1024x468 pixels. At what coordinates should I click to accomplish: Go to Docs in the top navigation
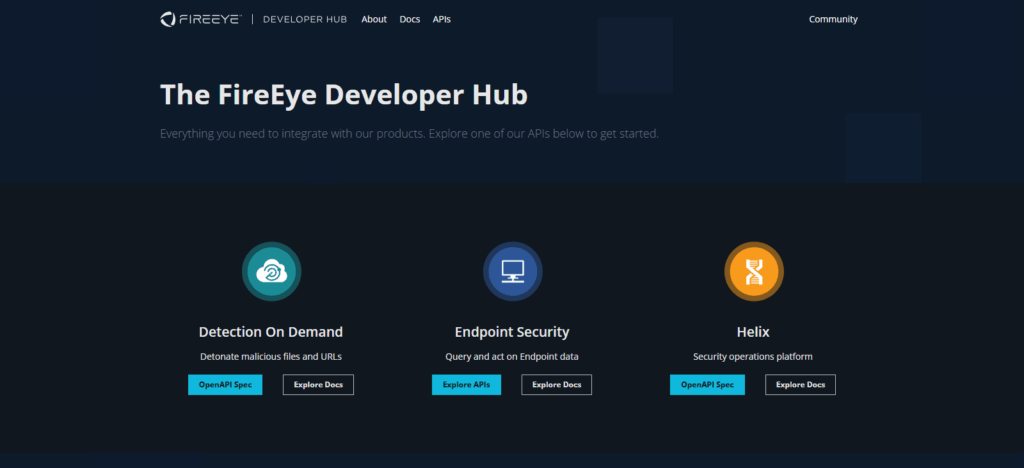(410, 19)
